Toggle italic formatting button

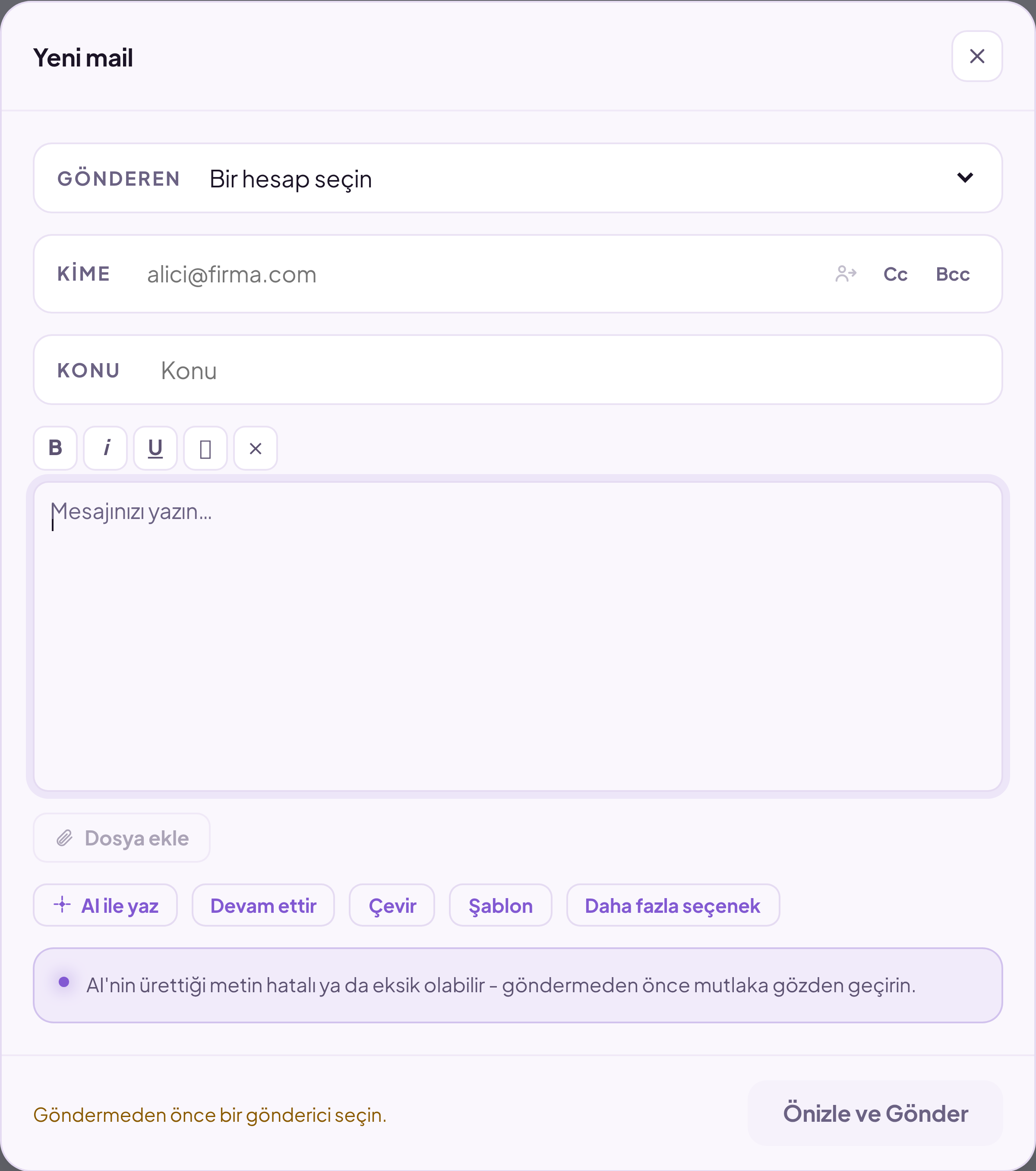105,448
